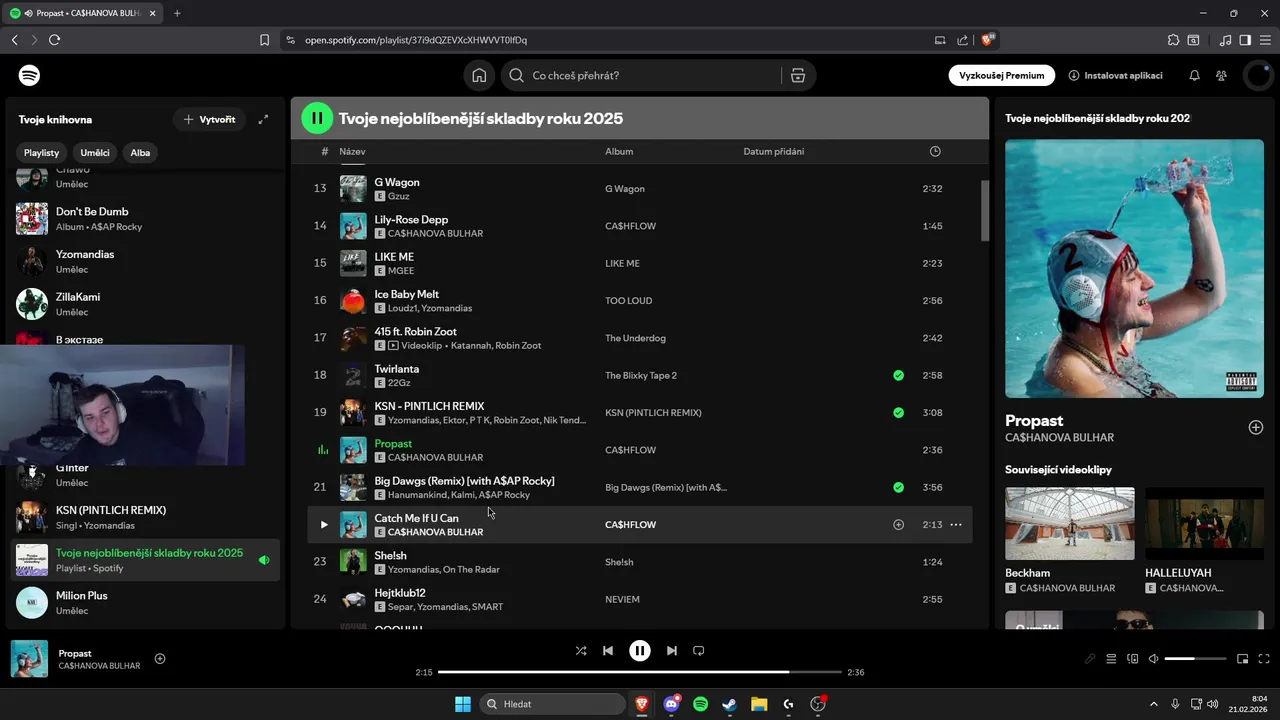This screenshot has width=1280, height=720.
Task: Open the play queue
Action: pyautogui.click(x=1111, y=659)
